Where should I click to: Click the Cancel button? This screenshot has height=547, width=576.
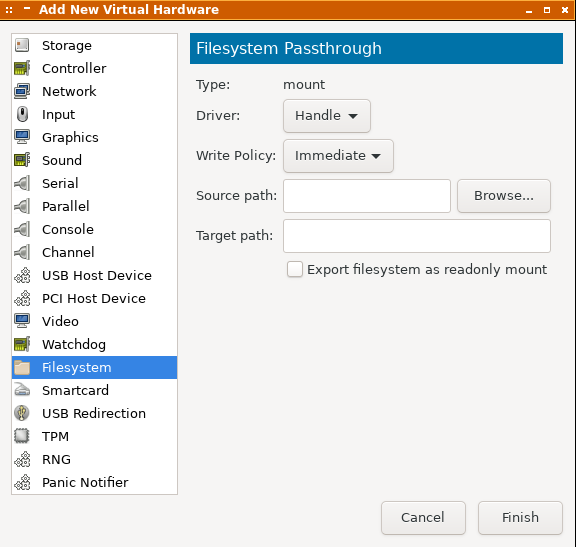pyautogui.click(x=423, y=518)
